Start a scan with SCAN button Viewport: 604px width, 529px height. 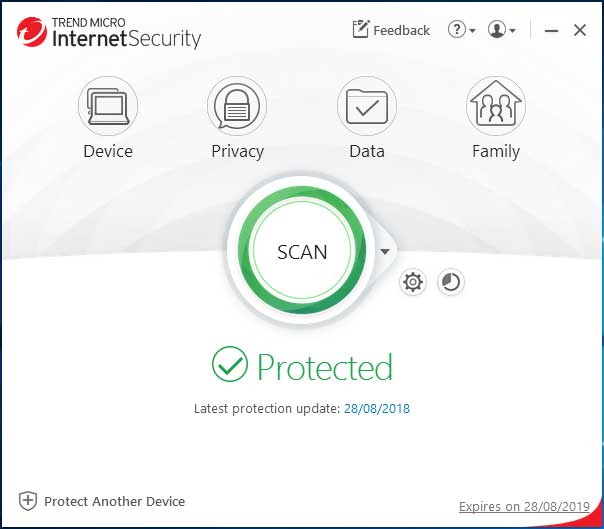(302, 250)
